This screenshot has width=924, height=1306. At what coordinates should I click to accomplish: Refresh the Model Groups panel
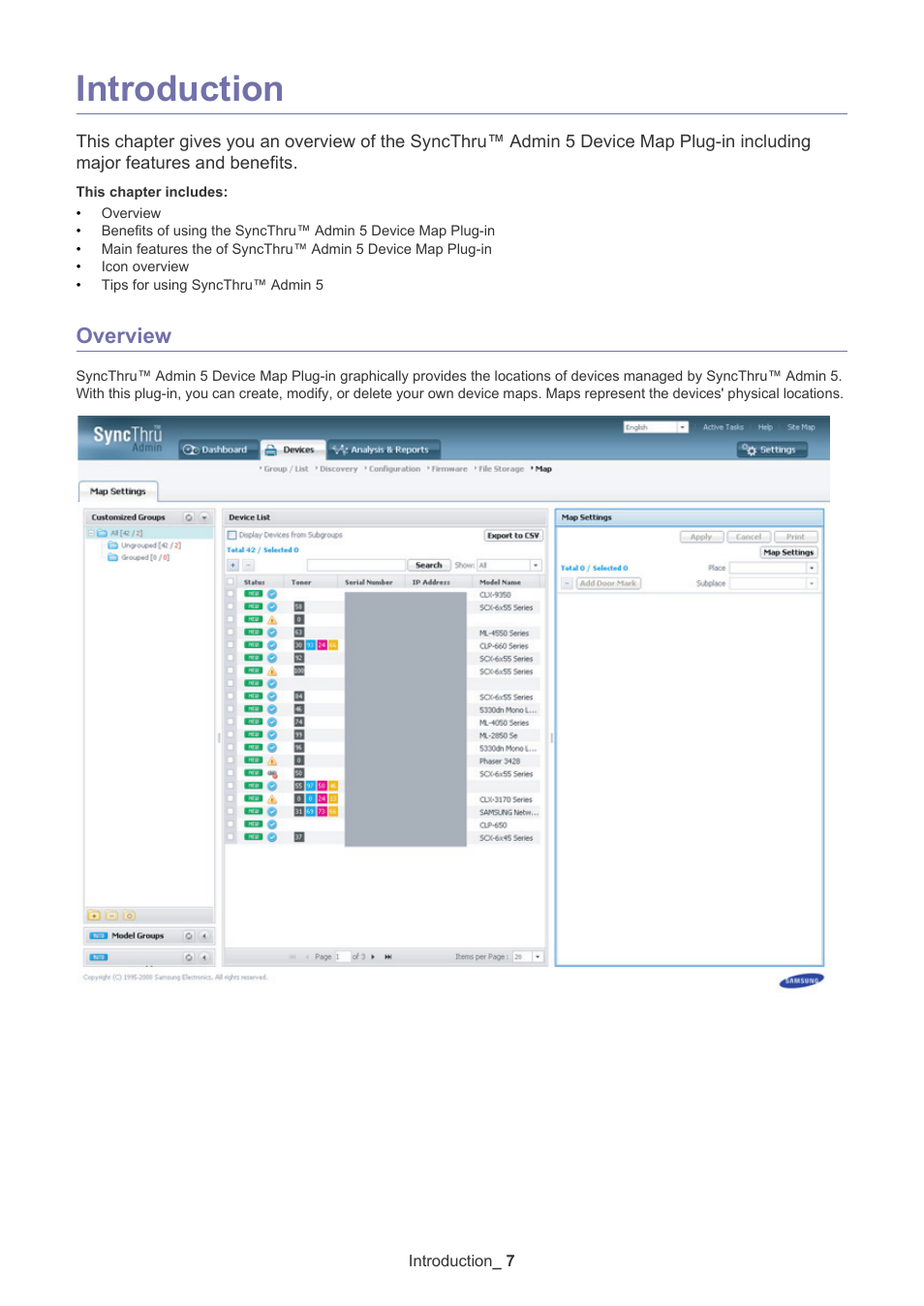(189, 936)
